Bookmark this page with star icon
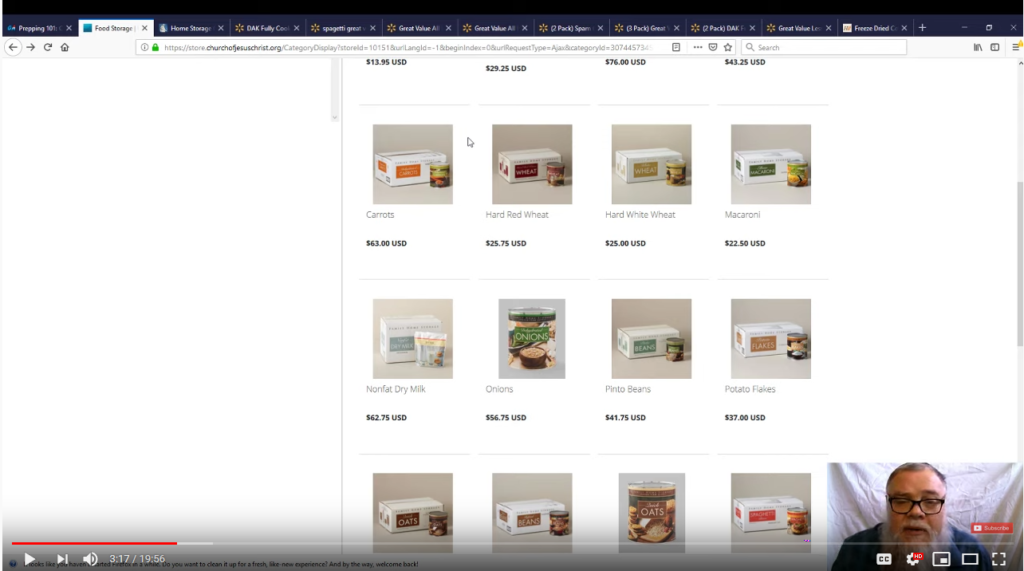Image resolution: width=1024 pixels, height=571 pixels. [x=727, y=47]
